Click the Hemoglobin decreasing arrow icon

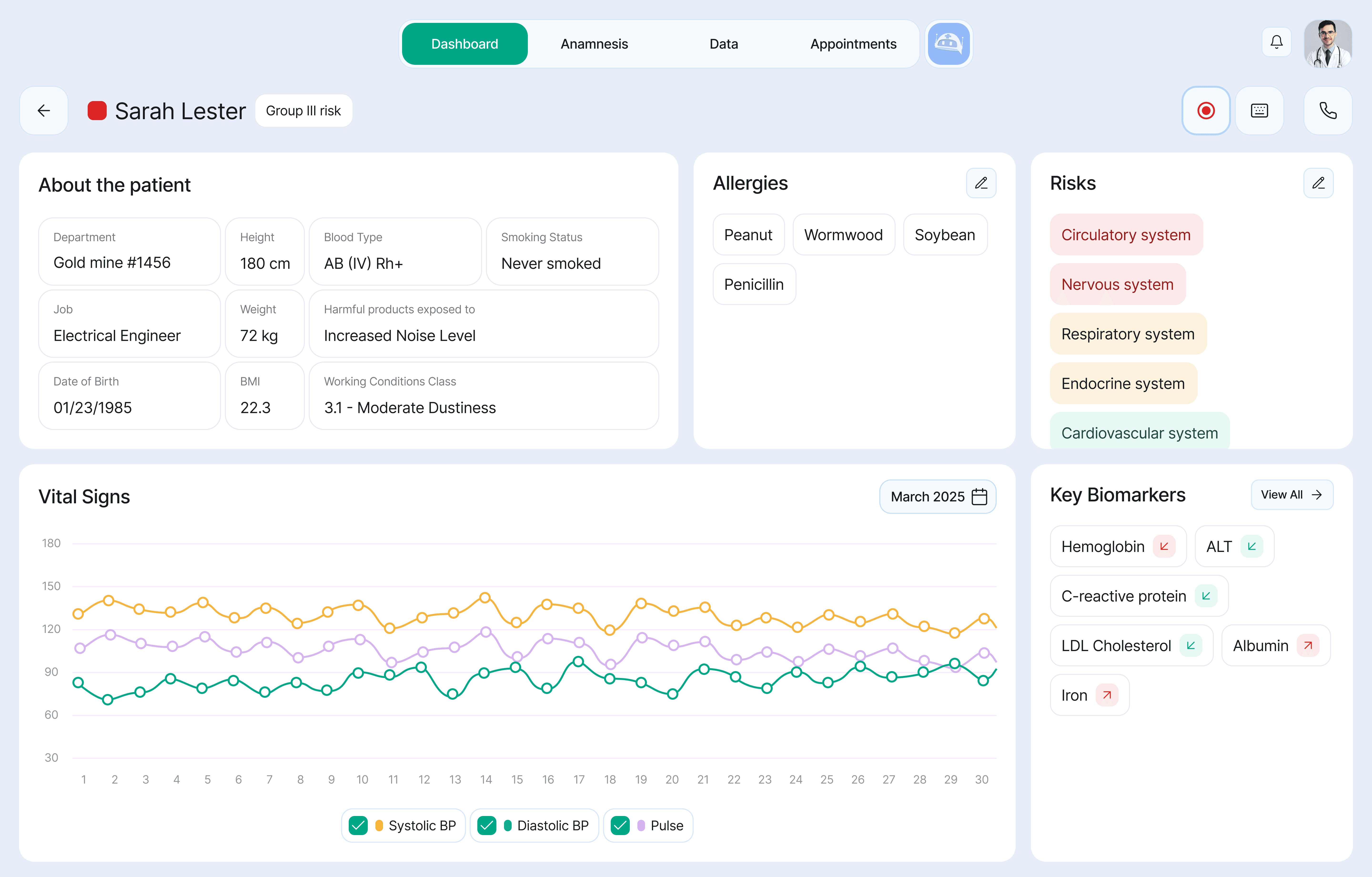click(1164, 546)
